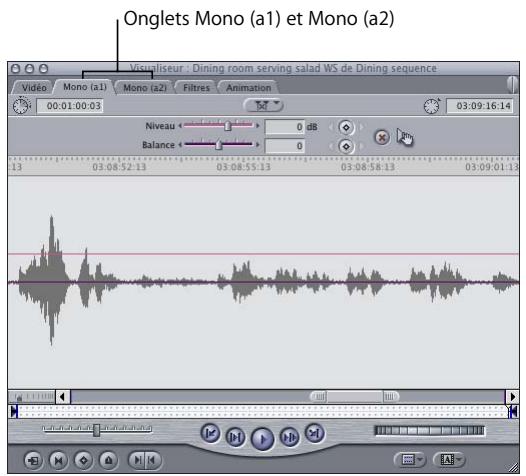Click the drag hand icon
The height and width of the screenshot is (476, 526).
(x=405, y=137)
